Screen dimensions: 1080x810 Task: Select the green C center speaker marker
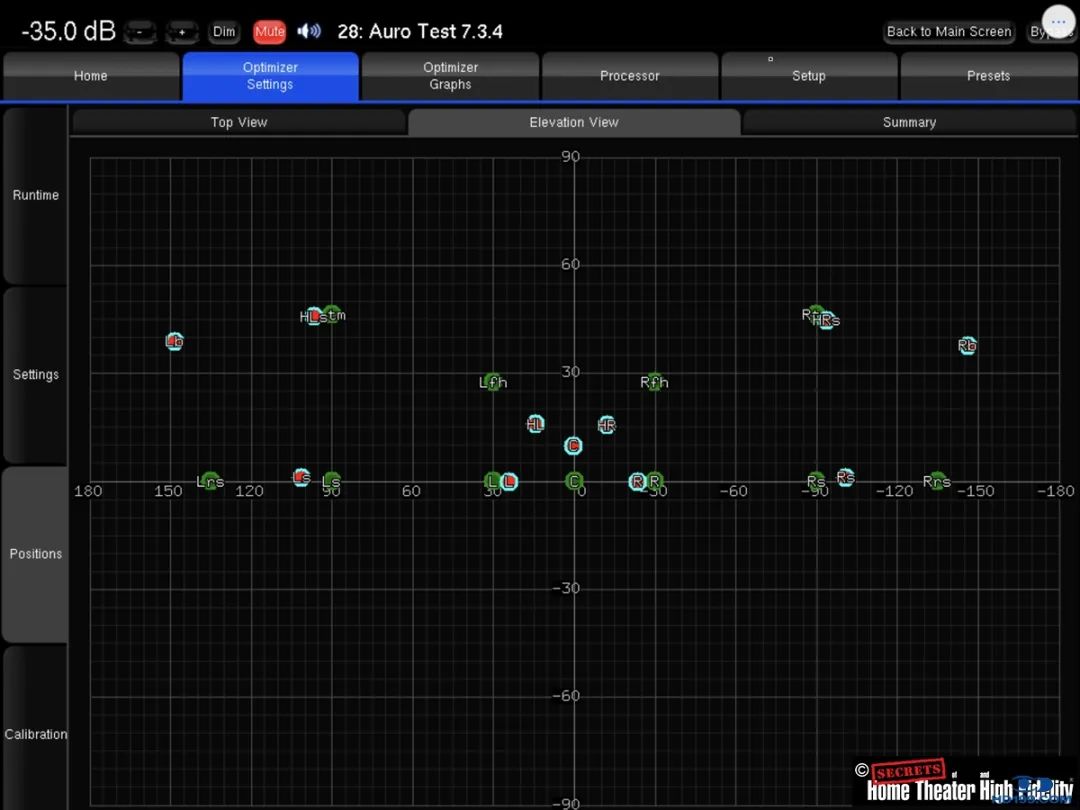[574, 481]
